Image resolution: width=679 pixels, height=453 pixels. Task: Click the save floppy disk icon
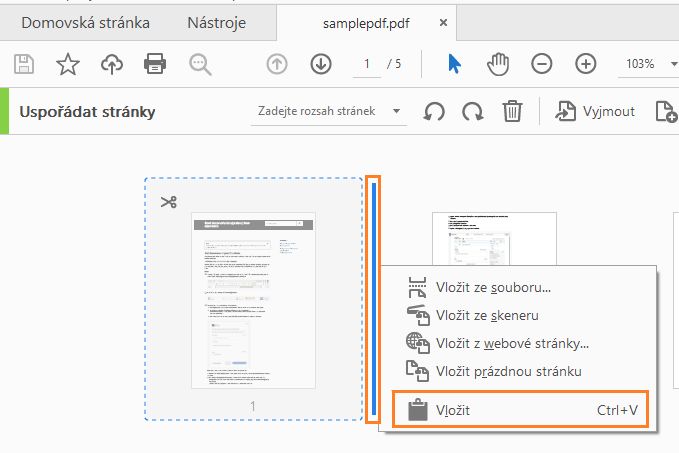(24, 64)
